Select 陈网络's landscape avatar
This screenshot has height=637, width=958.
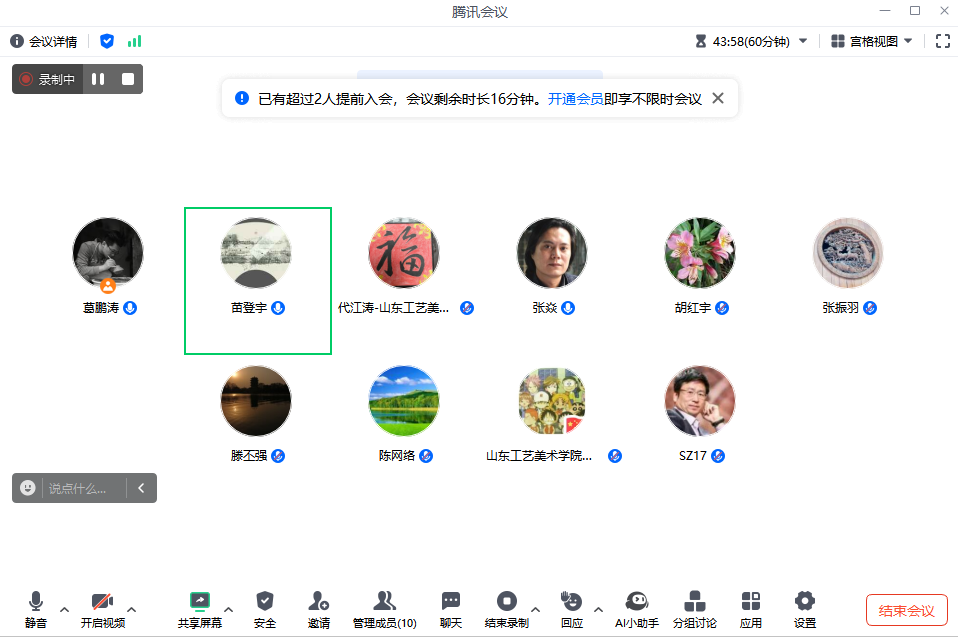(404, 401)
